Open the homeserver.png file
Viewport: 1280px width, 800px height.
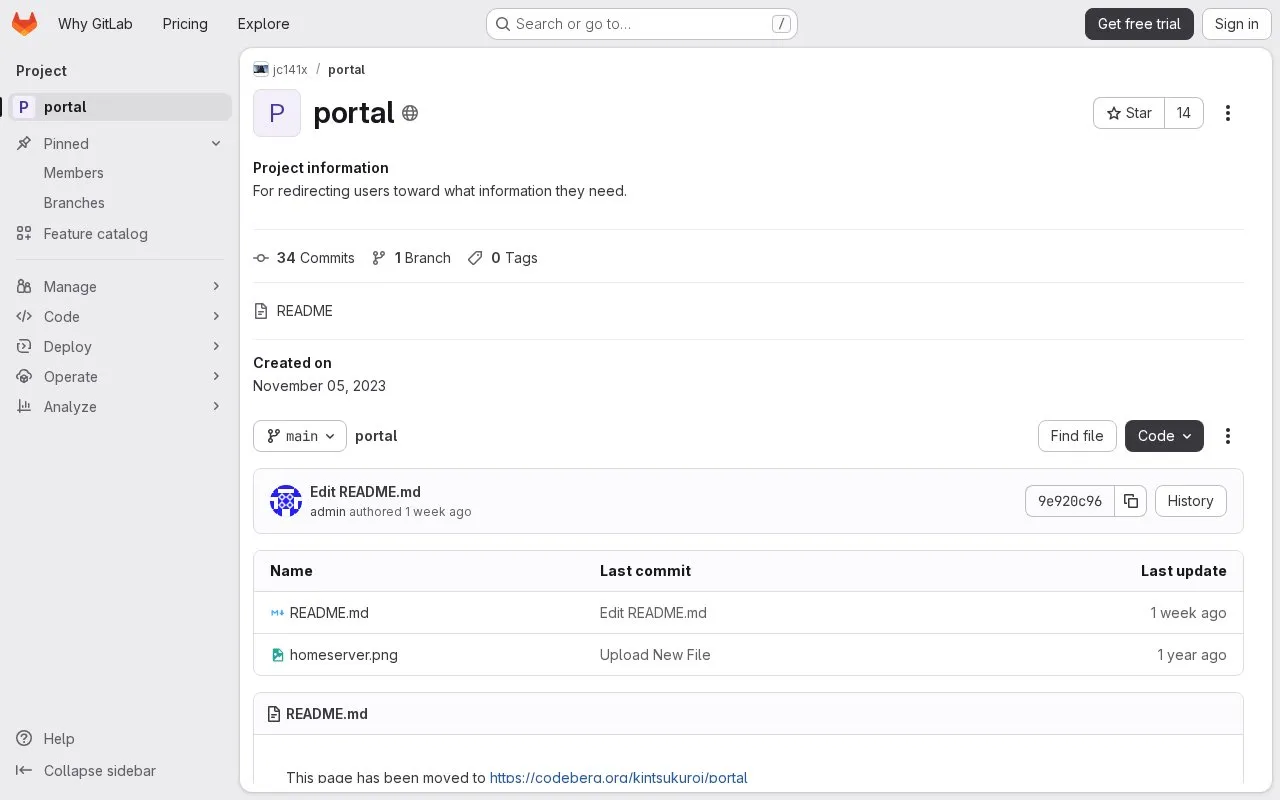point(344,655)
